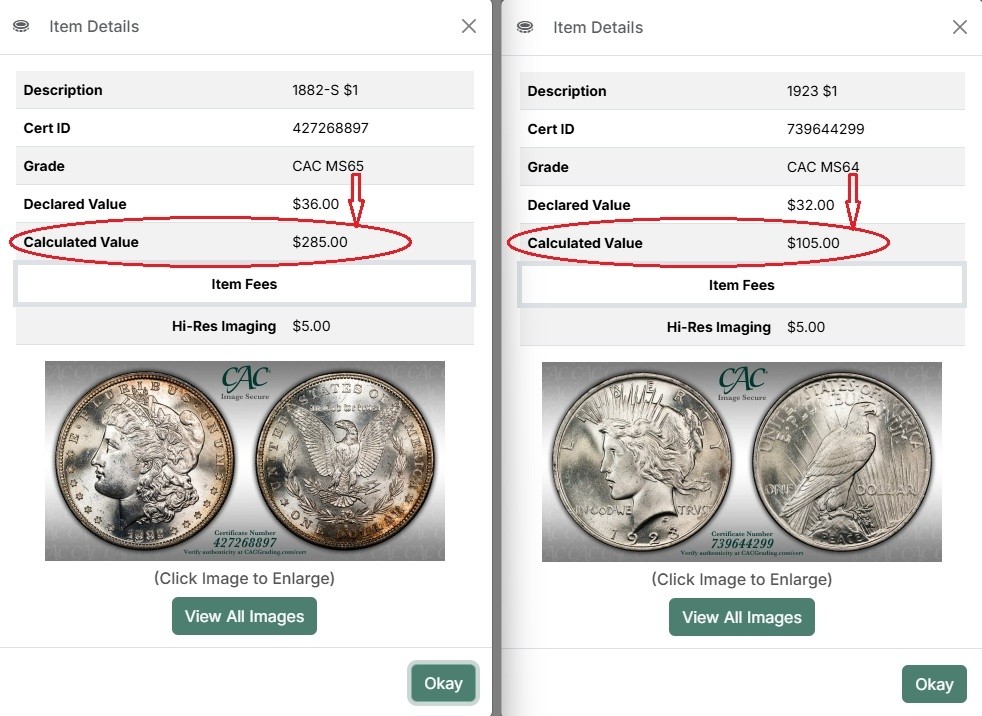Image resolution: width=982 pixels, height=716 pixels.
Task: Select the Item Fees header for 1882-S
Action: [244, 284]
